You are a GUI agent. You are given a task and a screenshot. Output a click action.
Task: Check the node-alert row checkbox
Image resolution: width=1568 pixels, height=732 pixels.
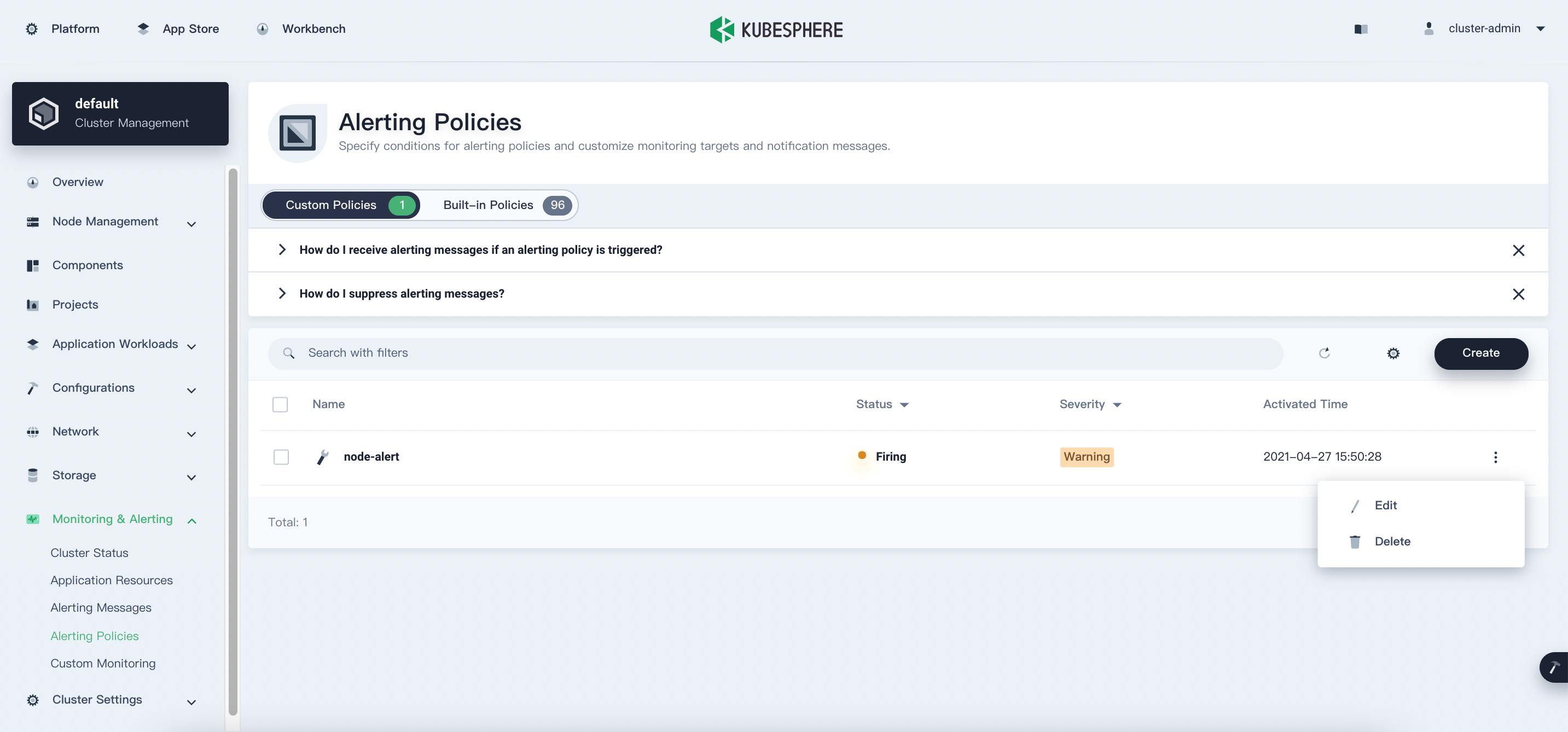tap(281, 457)
